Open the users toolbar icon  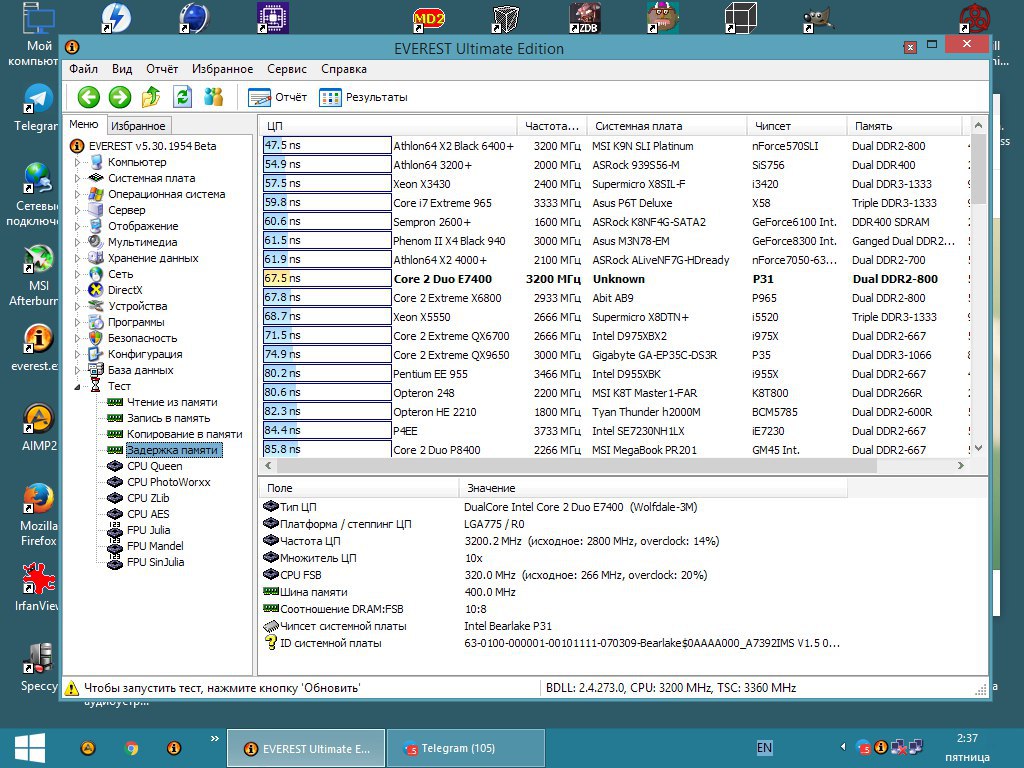click(214, 97)
